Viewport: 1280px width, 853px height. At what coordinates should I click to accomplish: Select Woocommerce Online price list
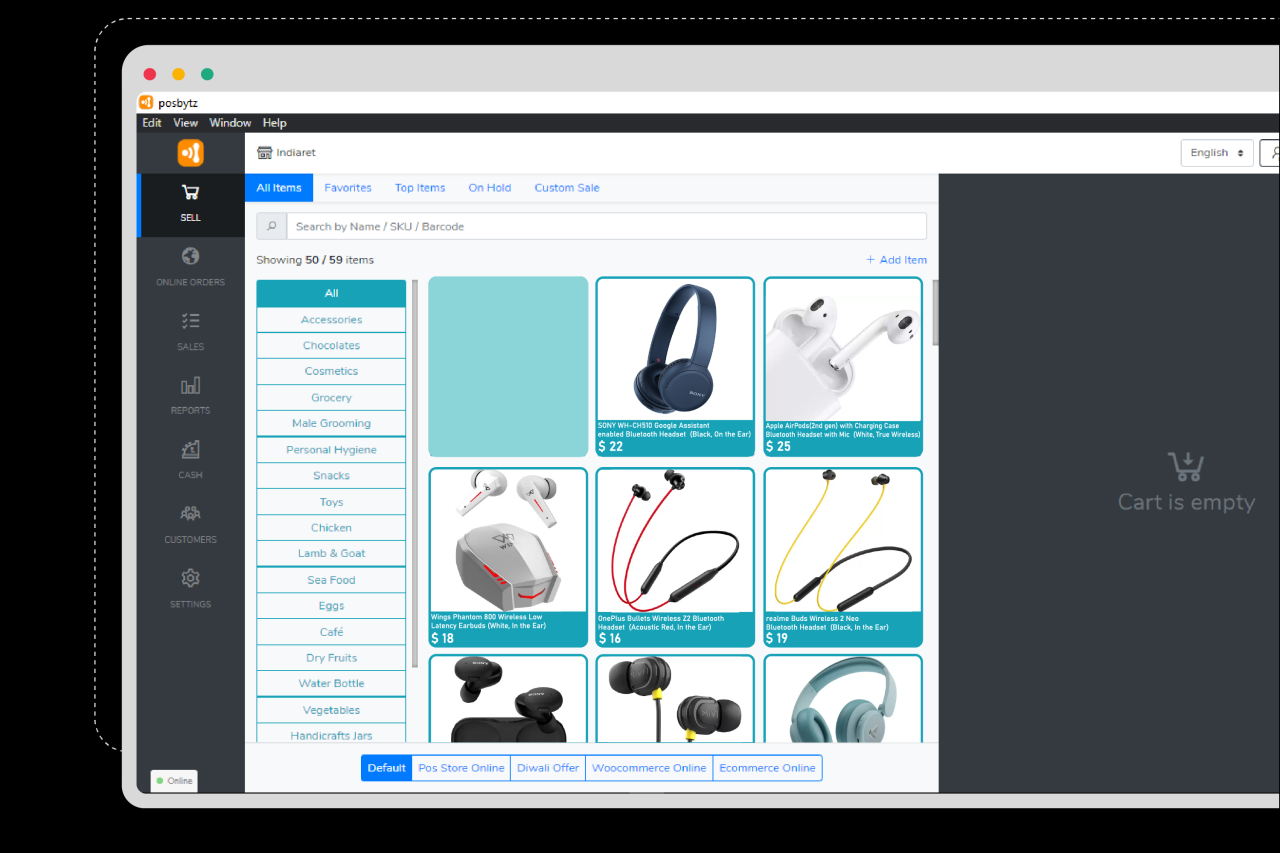click(649, 768)
